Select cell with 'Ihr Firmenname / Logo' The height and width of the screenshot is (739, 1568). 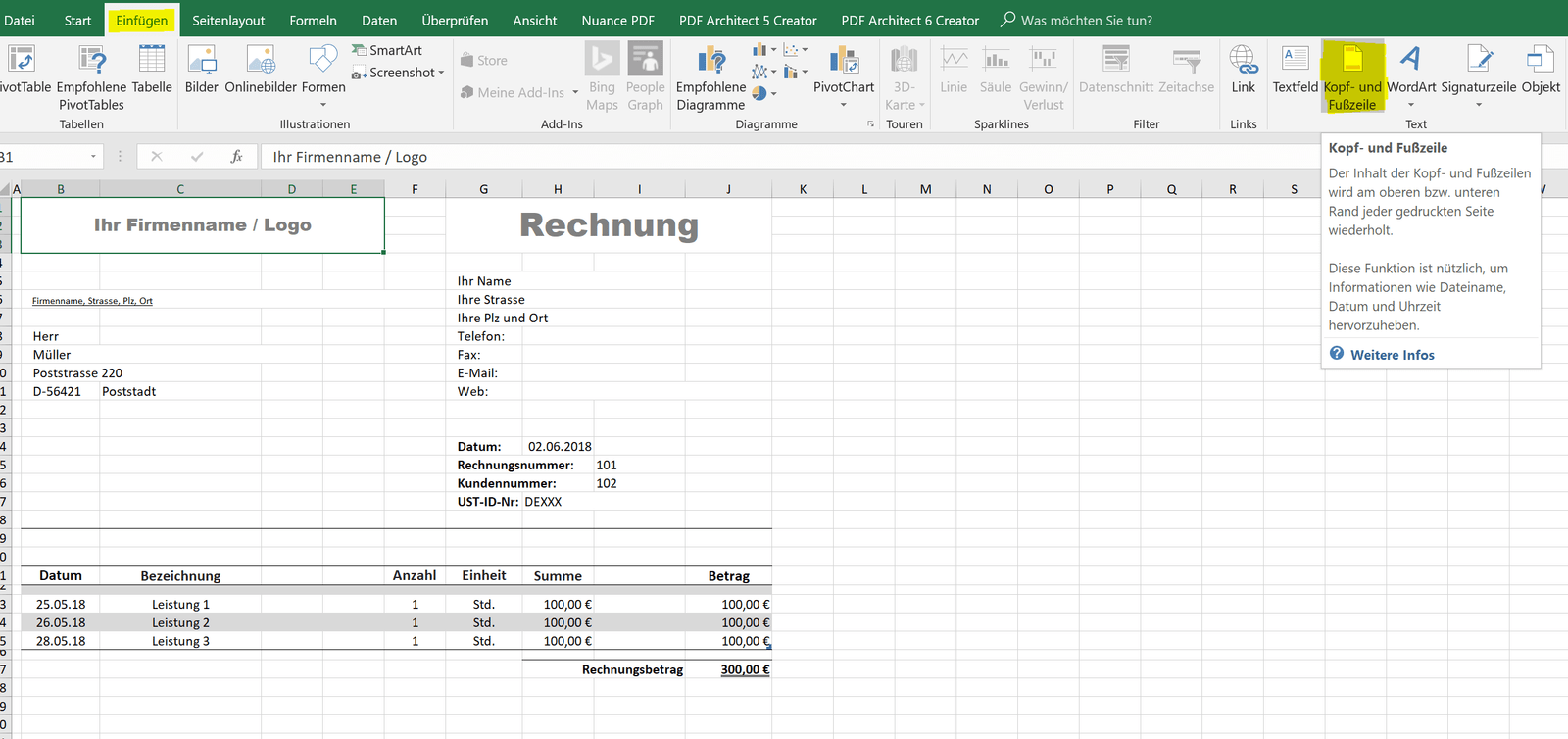click(202, 225)
